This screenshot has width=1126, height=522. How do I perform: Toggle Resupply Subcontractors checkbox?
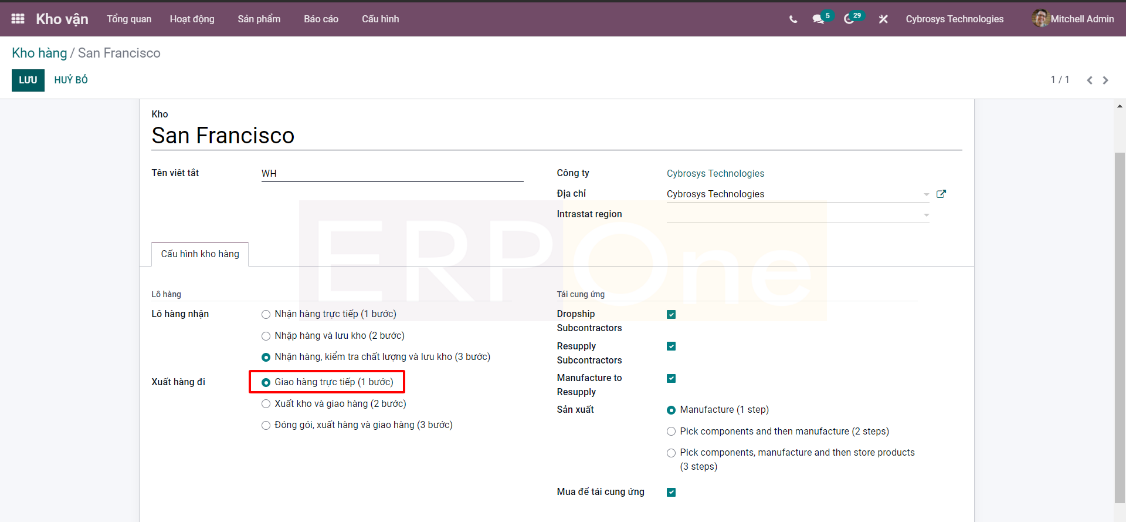pos(671,346)
